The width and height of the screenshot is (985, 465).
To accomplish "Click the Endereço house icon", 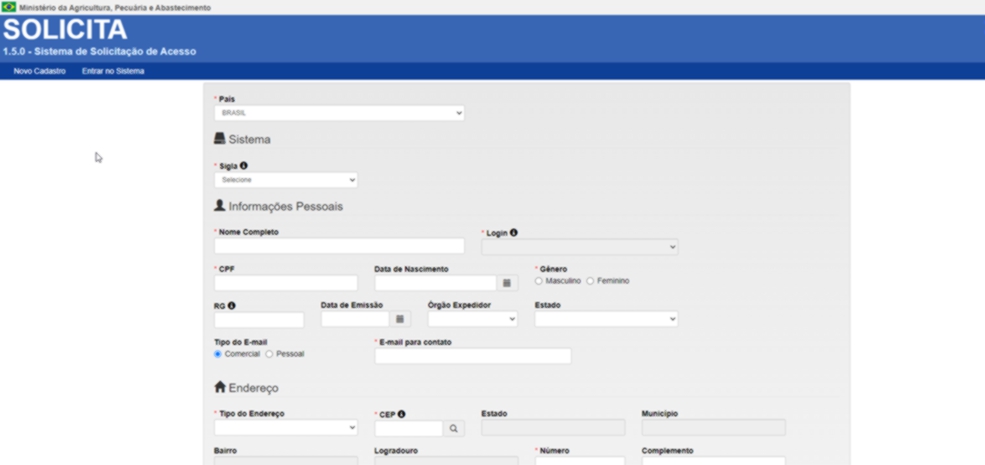I will pyautogui.click(x=220, y=387).
